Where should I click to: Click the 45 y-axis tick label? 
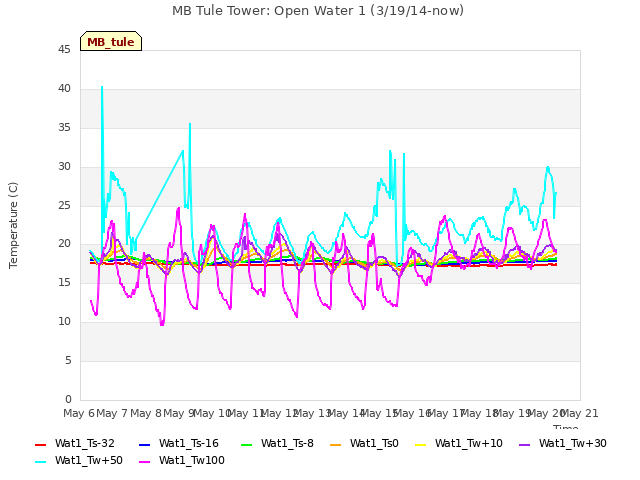64,50
